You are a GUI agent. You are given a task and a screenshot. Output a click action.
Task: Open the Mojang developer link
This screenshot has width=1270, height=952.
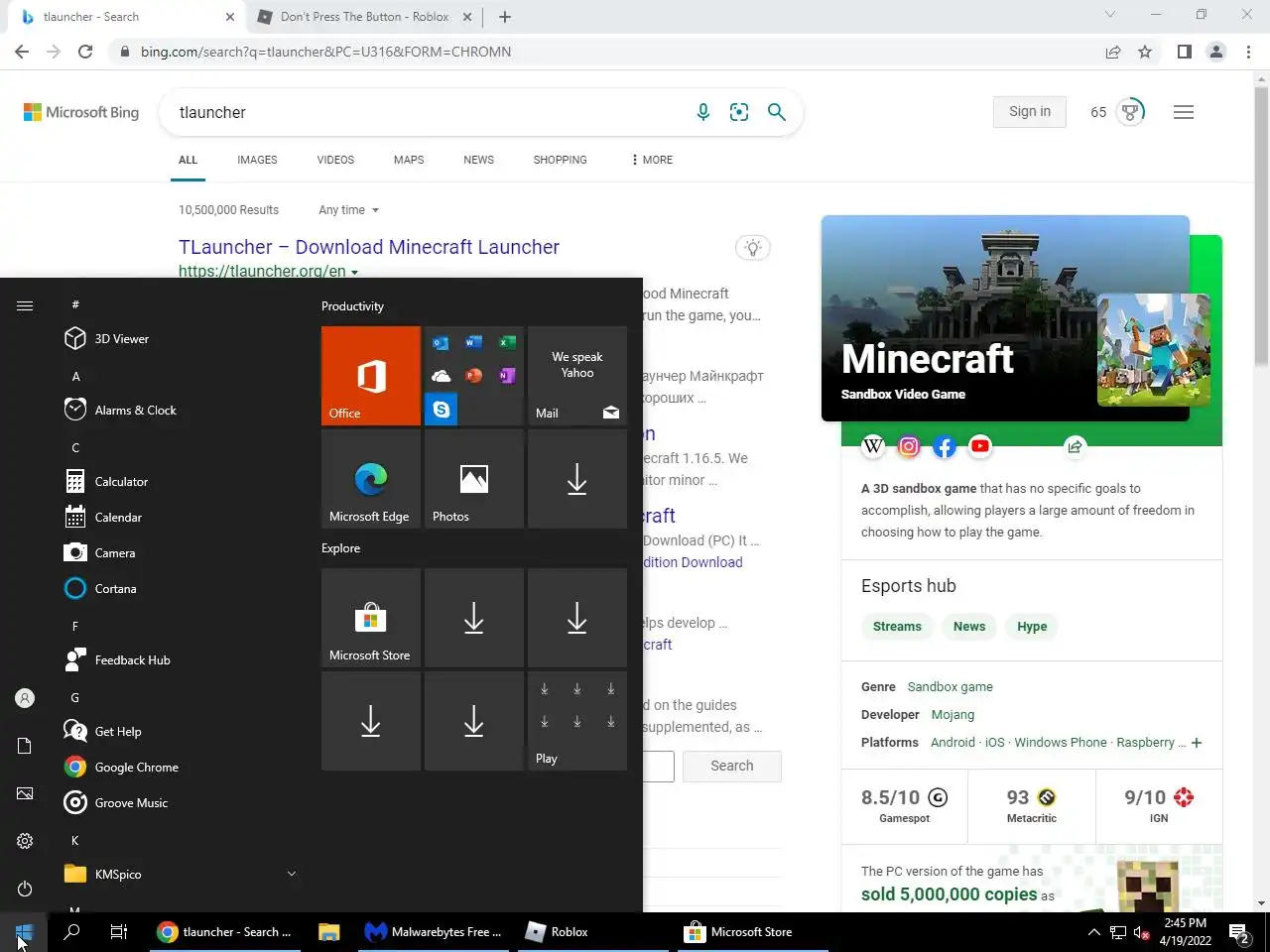[x=952, y=715]
